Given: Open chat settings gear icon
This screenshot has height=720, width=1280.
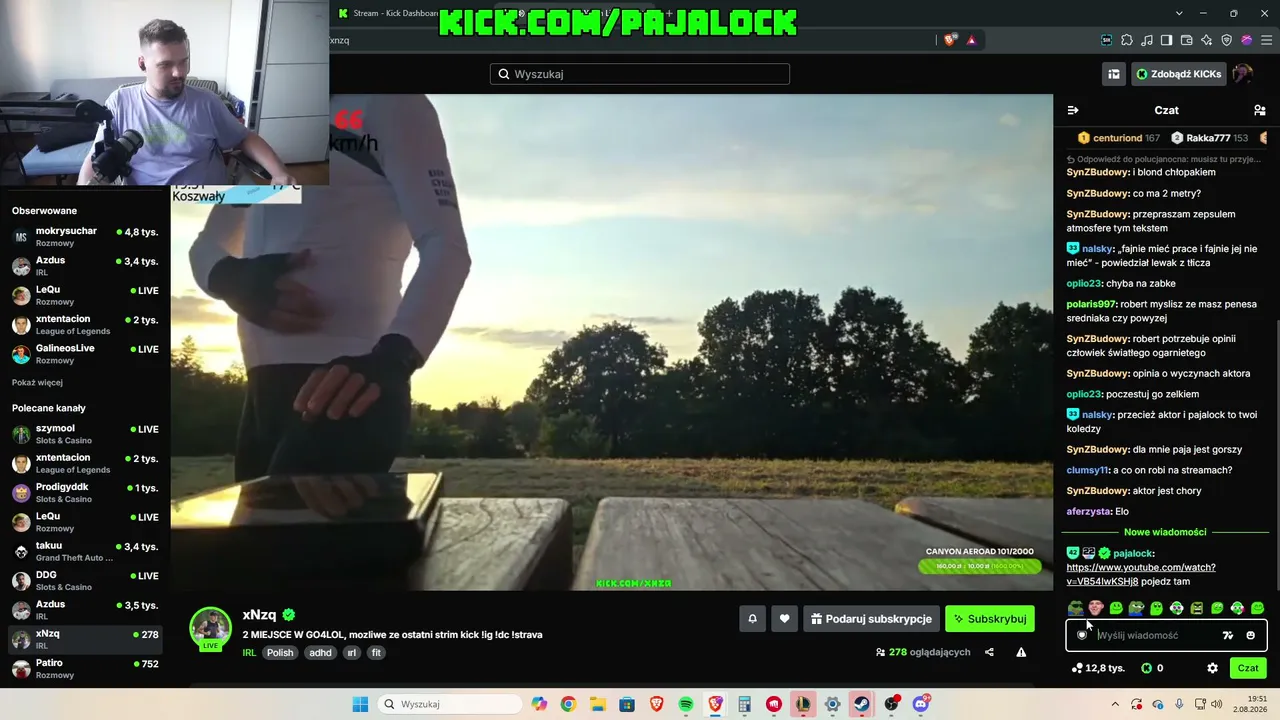Looking at the screenshot, I should 1212,668.
